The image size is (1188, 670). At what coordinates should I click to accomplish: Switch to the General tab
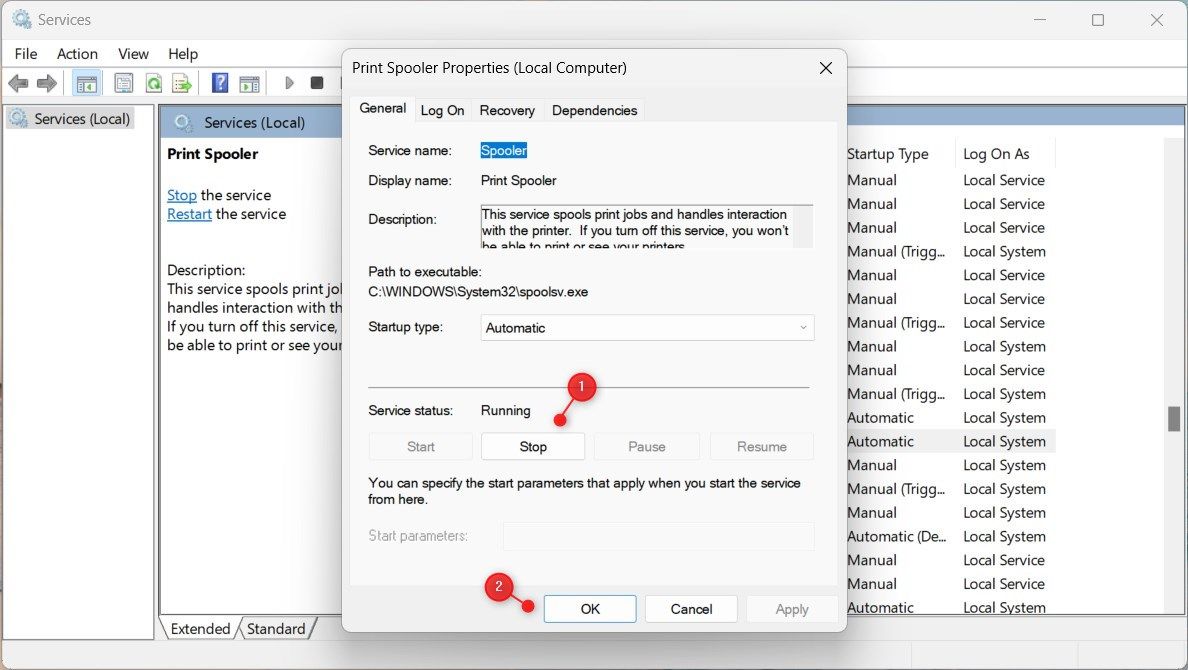(383, 108)
